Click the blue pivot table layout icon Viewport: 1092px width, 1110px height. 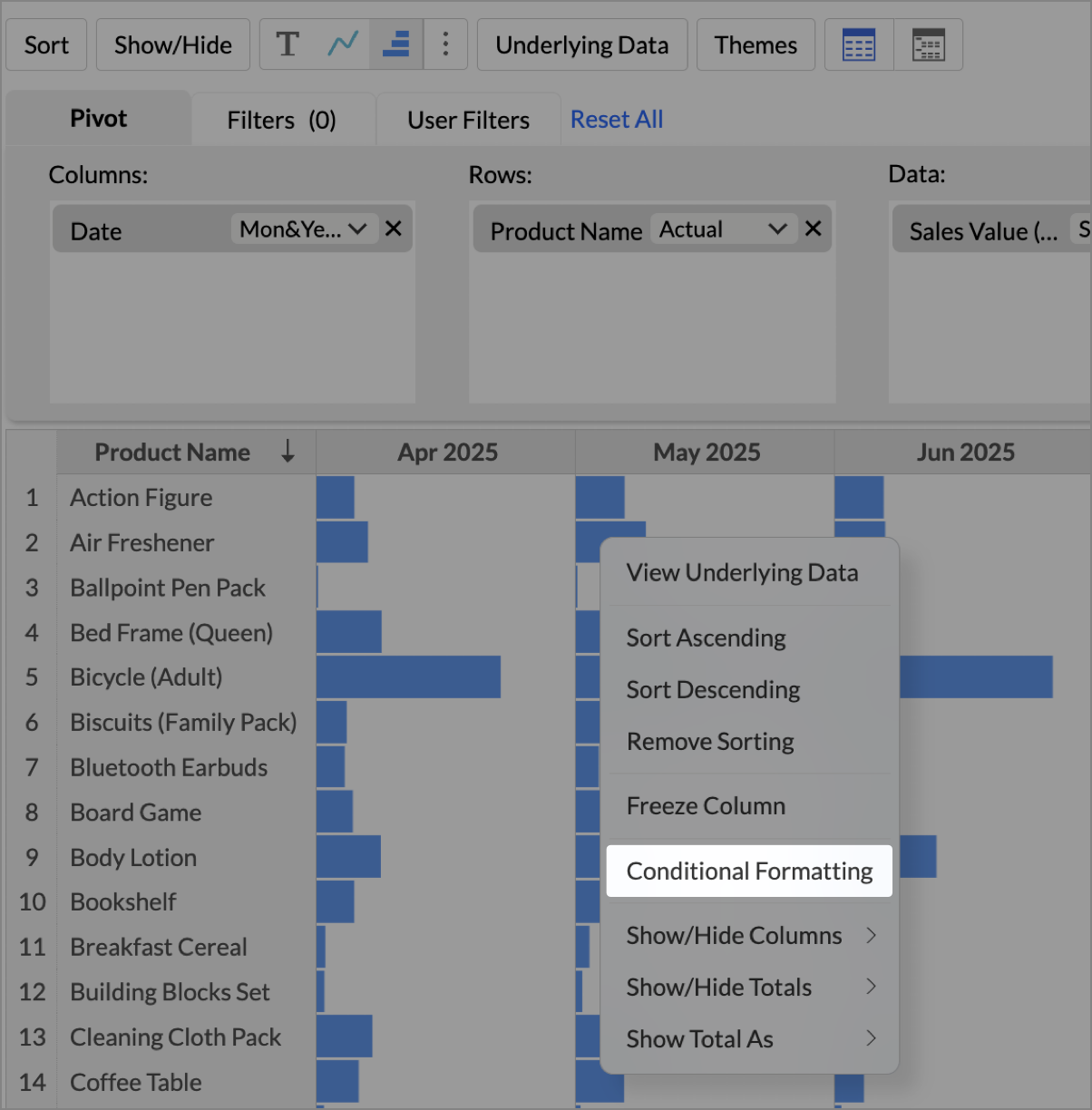click(x=858, y=44)
